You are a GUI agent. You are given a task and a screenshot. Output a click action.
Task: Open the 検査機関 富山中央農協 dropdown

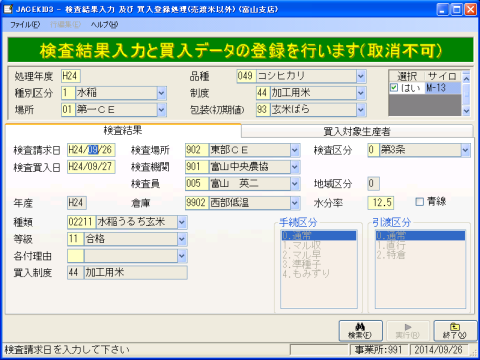(295, 167)
